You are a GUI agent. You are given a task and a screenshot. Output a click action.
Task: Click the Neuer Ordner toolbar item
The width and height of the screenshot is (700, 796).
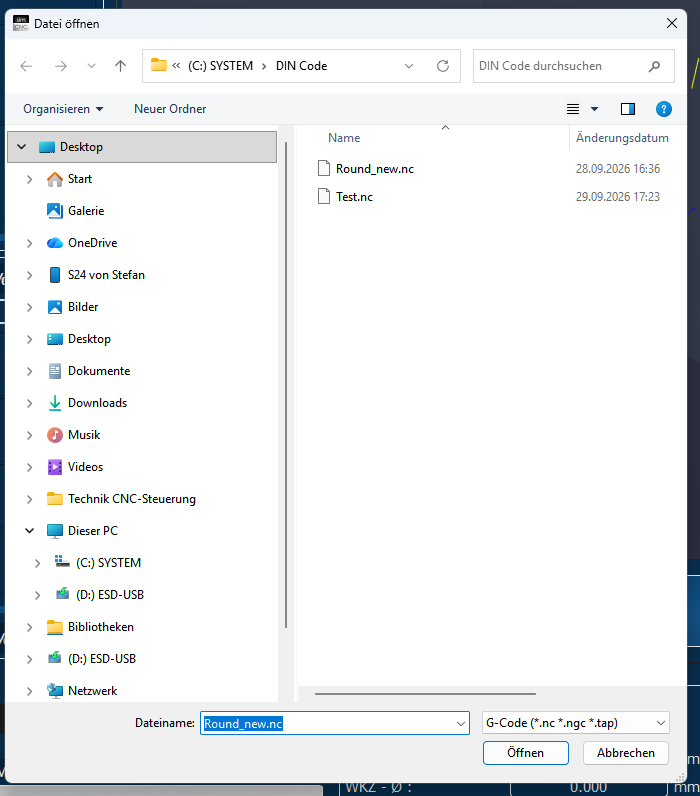click(x=170, y=109)
